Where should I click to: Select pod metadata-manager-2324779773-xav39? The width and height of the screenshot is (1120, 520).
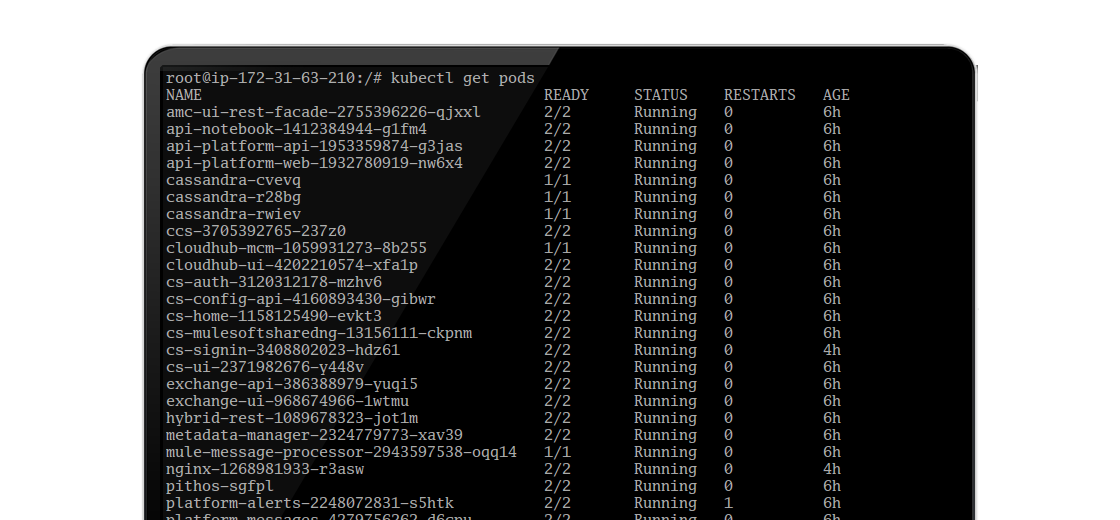tap(314, 435)
